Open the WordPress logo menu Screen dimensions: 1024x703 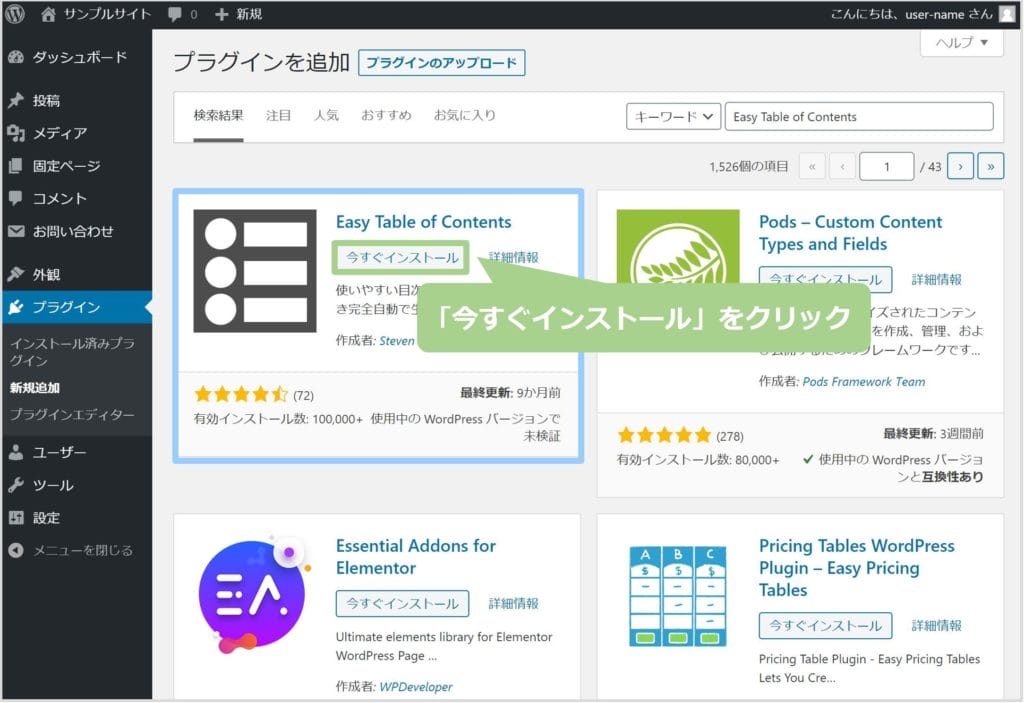(15, 14)
